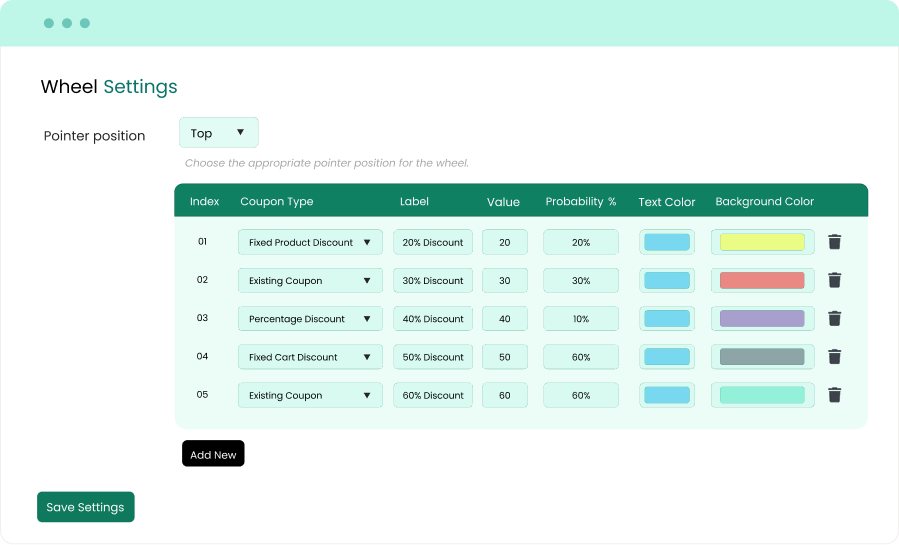Open Percentage Discount coupon type dropdown
This screenshot has width=899, height=545.
point(310,319)
